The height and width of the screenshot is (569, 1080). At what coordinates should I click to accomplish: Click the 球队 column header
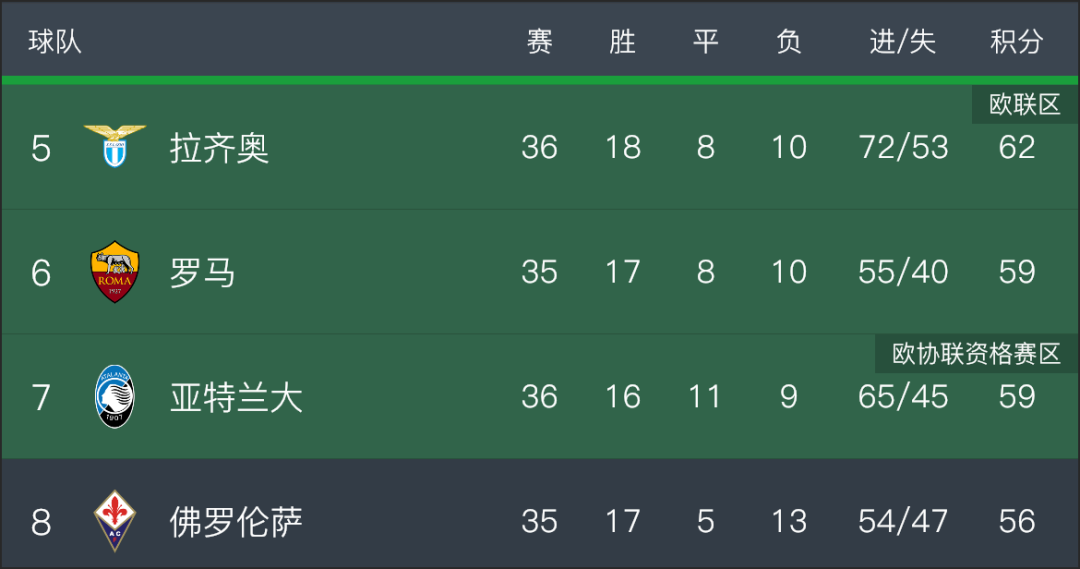pyautogui.click(x=54, y=41)
